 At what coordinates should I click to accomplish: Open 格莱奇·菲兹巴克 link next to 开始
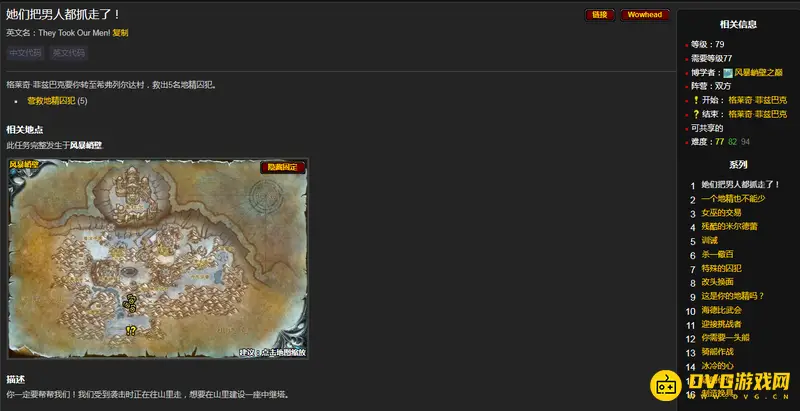(758, 100)
